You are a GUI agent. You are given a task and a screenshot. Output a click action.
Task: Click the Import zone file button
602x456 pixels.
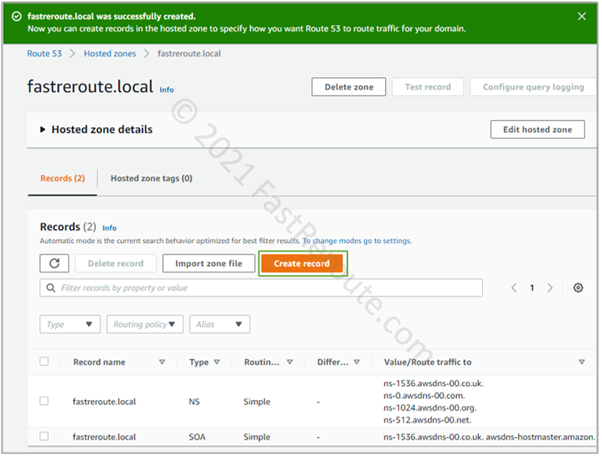coord(208,263)
